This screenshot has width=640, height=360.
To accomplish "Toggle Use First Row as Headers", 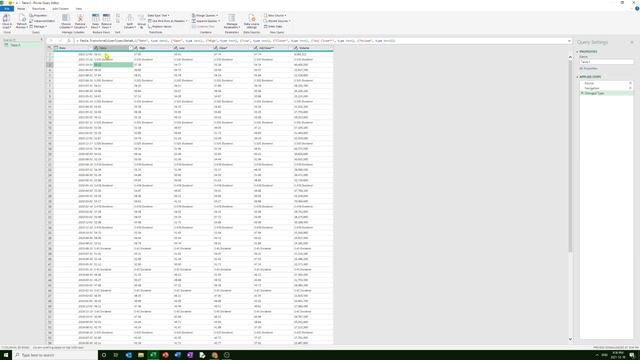I will tap(167, 21).
